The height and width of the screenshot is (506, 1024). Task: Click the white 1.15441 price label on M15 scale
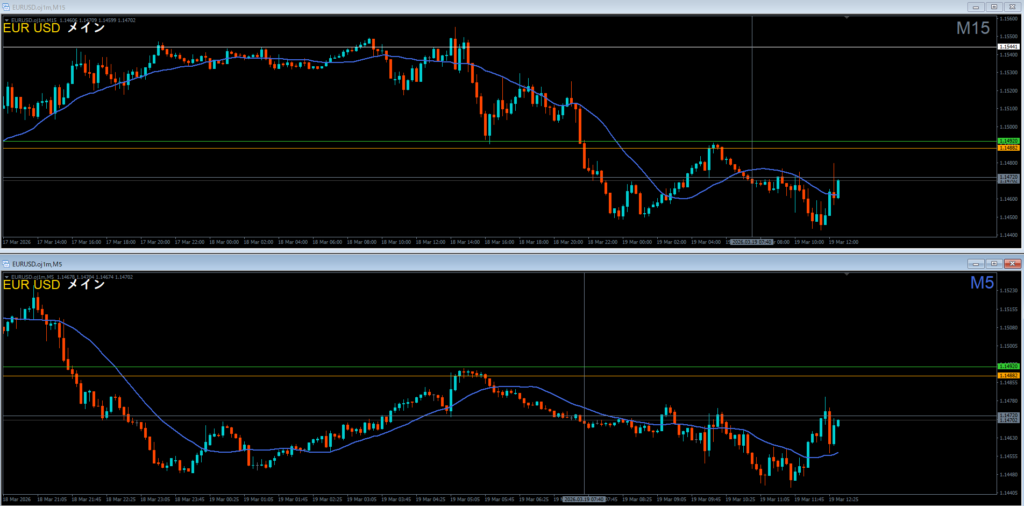coord(1008,47)
